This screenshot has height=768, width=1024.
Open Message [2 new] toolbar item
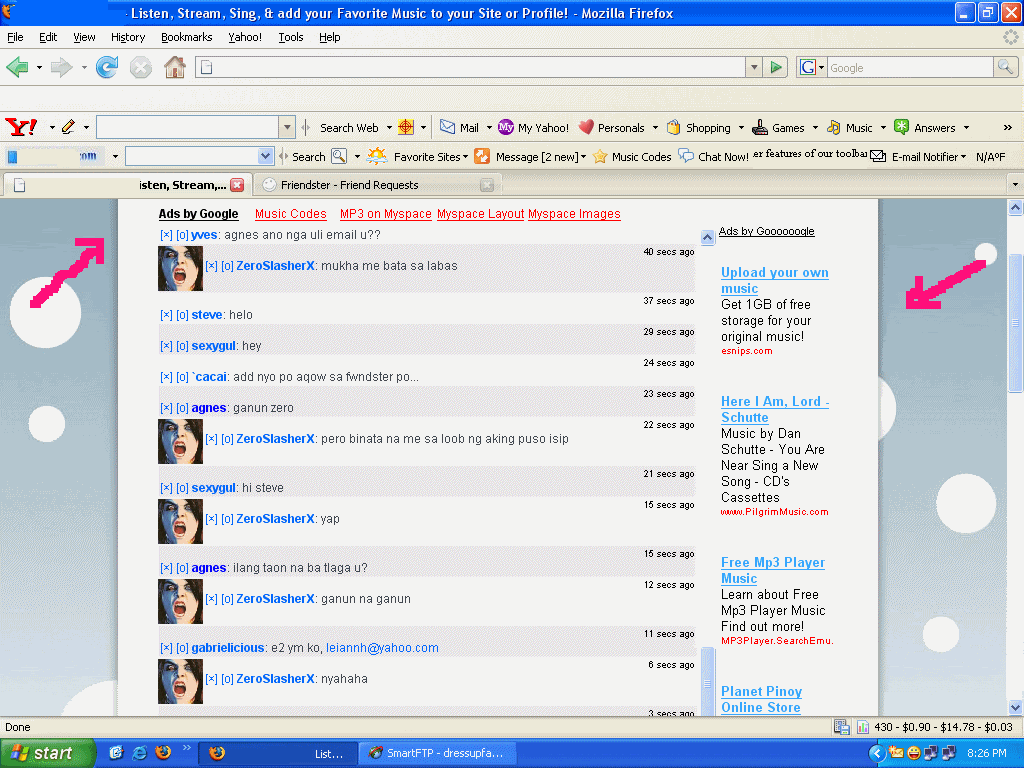(x=530, y=156)
